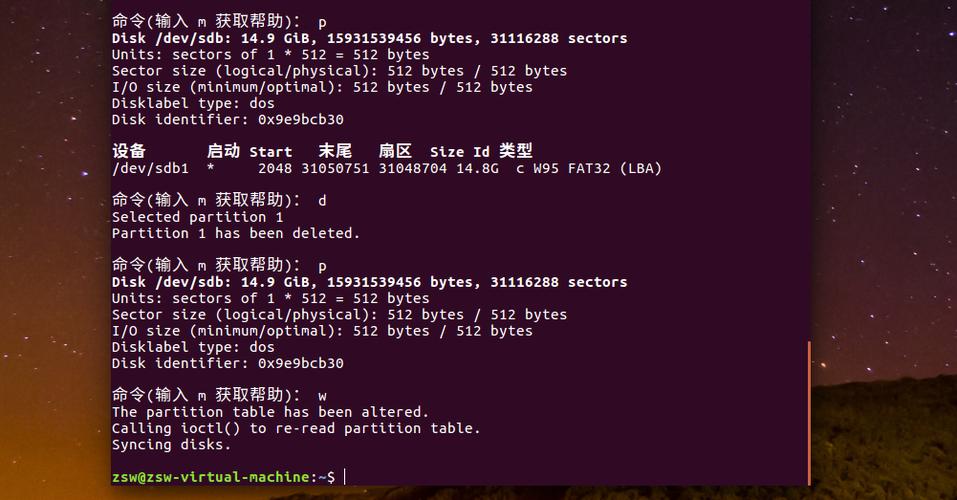Click the 14.8G size value
The width and height of the screenshot is (957, 500).
point(477,168)
